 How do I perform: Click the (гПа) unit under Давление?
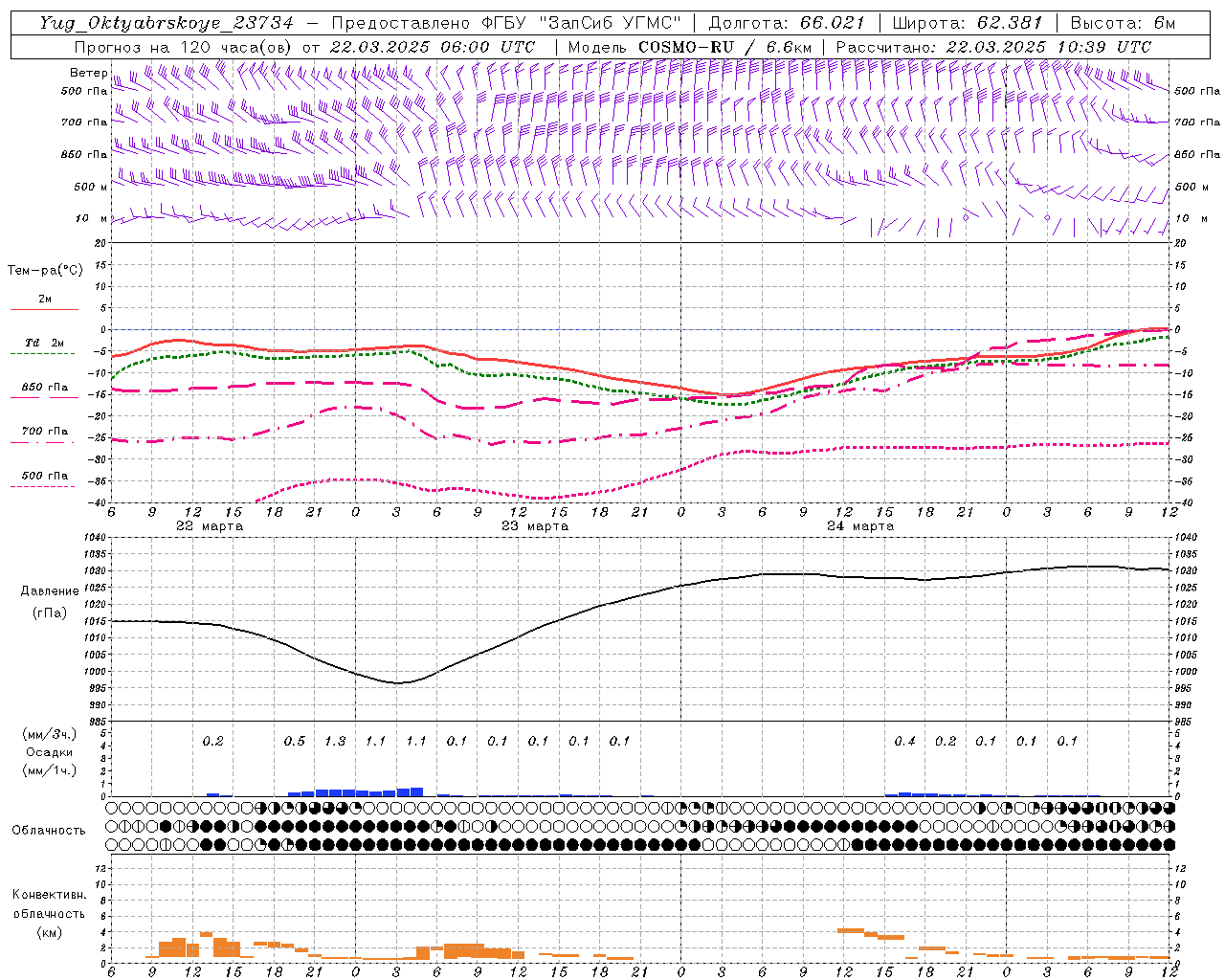[50, 612]
